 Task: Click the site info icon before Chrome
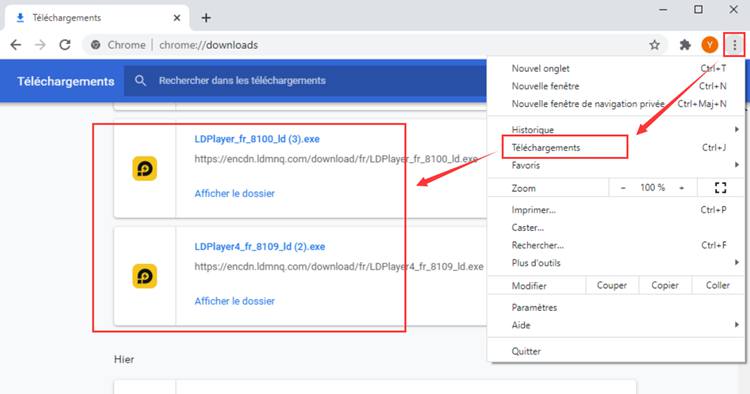click(96, 45)
